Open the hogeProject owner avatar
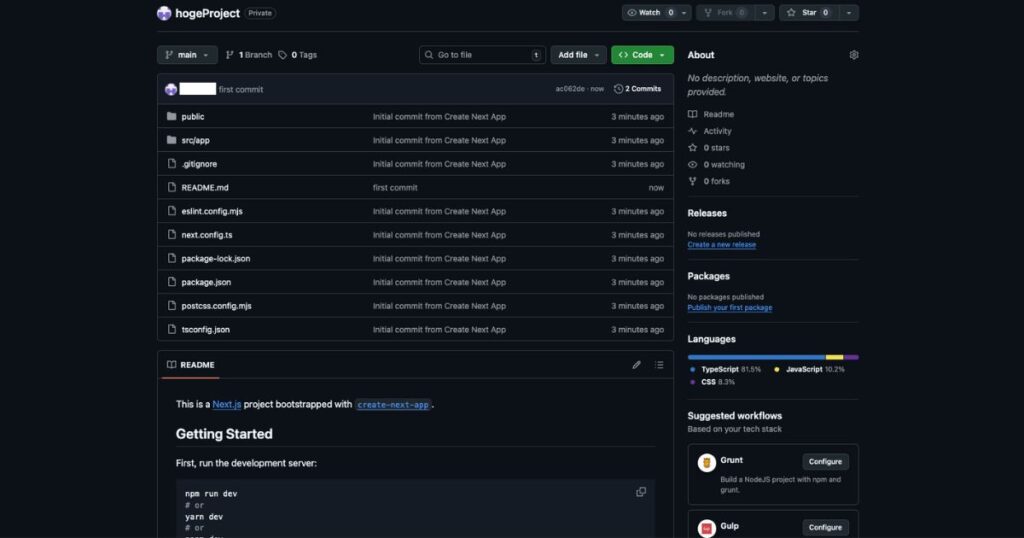Viewport: 1024px width, 538px height. point(164,13)
